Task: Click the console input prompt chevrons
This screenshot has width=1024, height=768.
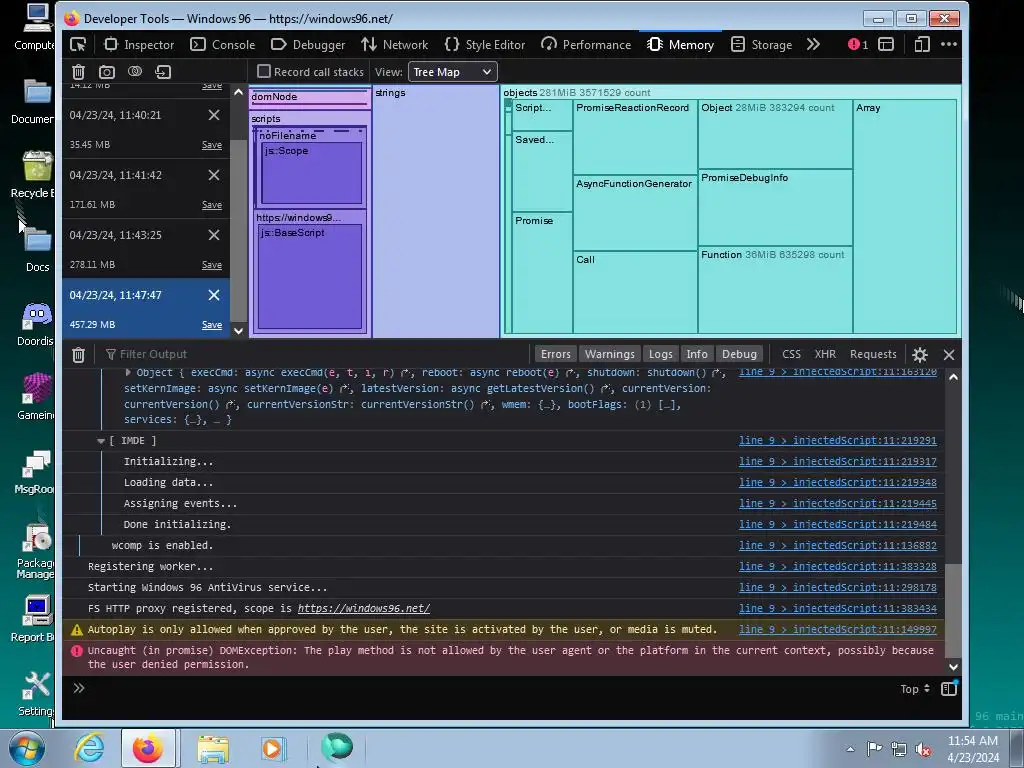Action: [x=79, y=688]
